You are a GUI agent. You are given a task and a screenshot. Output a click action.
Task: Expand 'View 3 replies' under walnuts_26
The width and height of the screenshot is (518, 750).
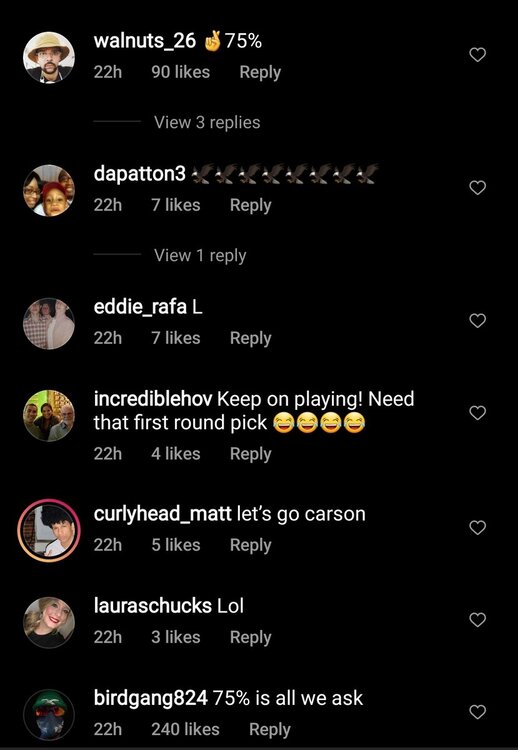pyautogui.click(x=207, y=122)
